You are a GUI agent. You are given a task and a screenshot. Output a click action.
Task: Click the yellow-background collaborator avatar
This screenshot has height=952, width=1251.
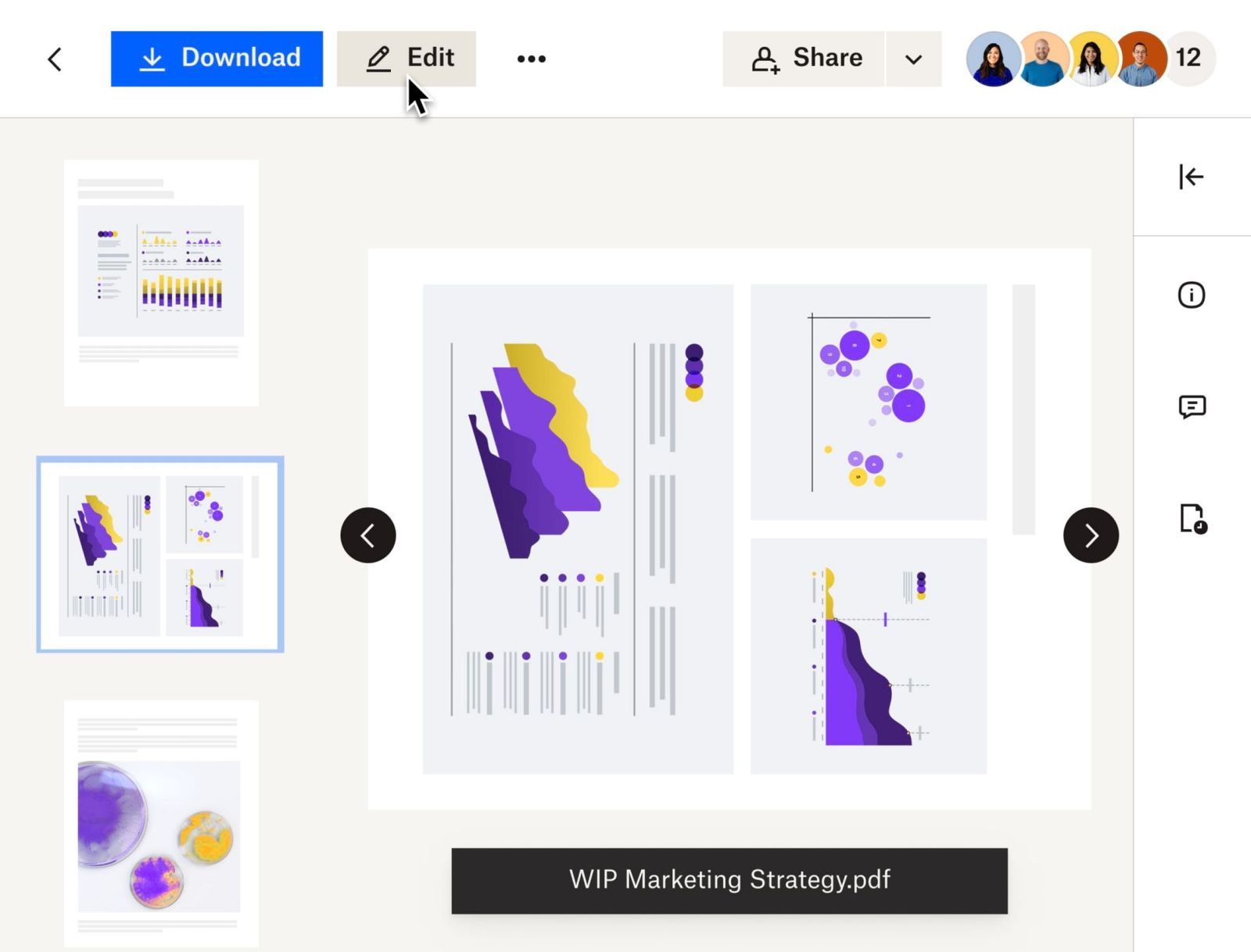click(1091, 59)
